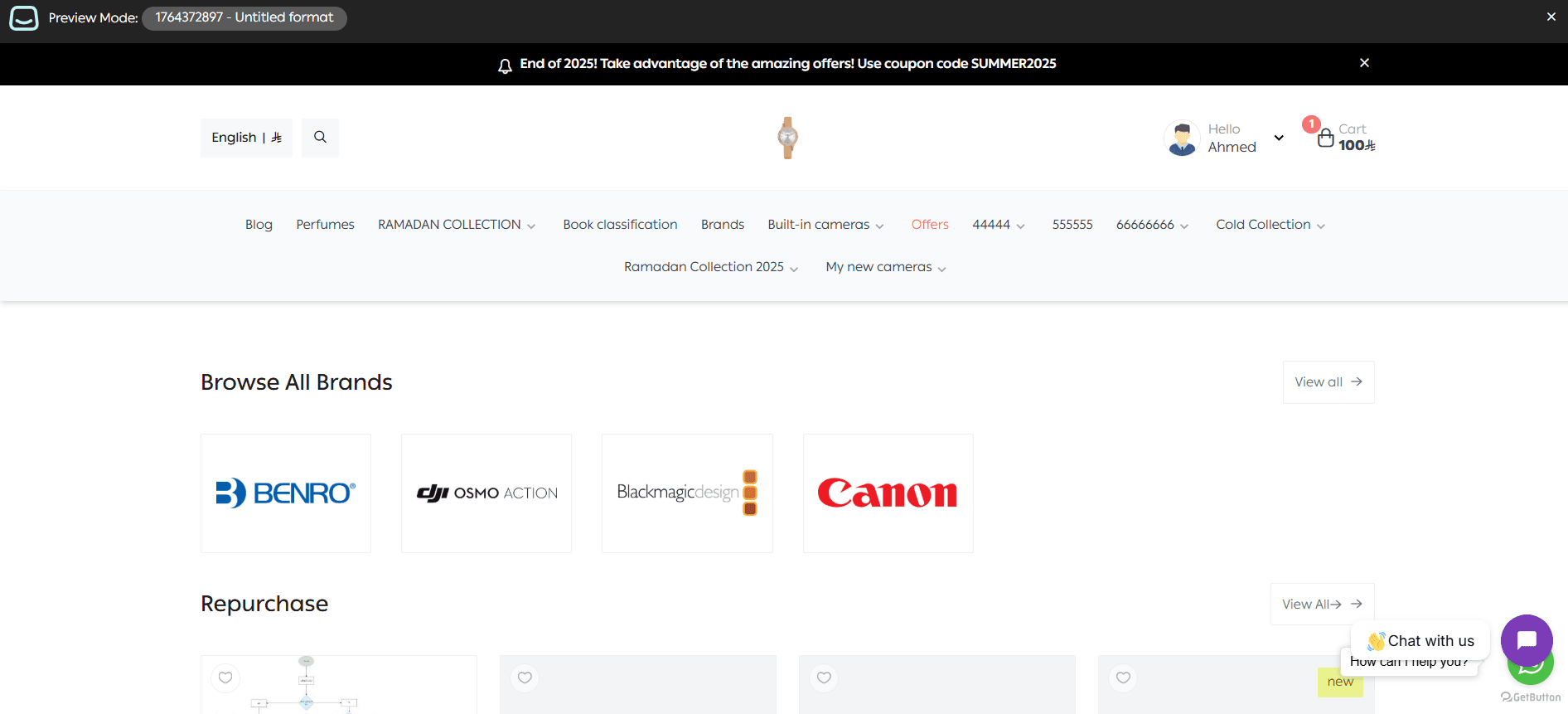Viewport: 1568px width, 714px height.
Task: Click the watch store logo
Action: pyautogui.click(x=787, y=138)
